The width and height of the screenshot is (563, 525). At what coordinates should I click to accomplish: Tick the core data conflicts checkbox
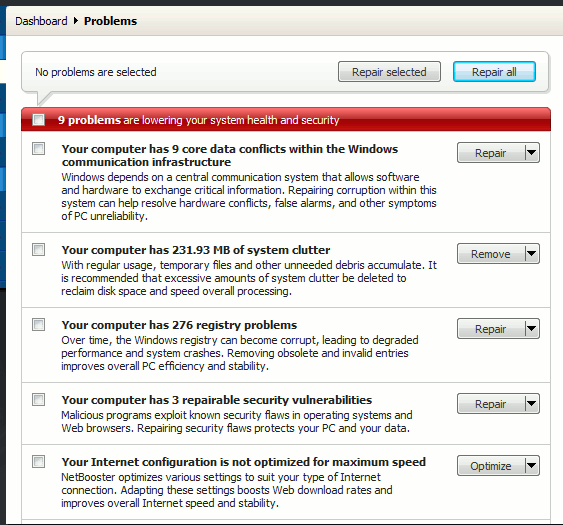tap(38, 148)
